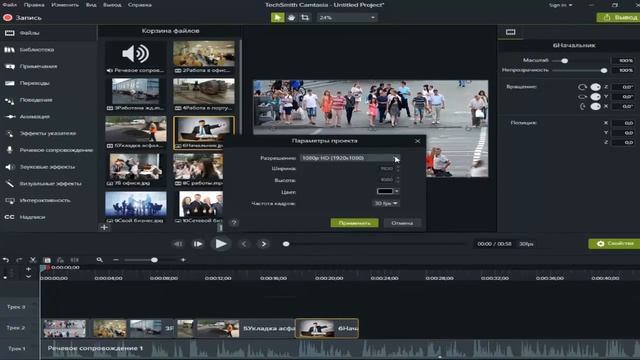
Task: Click the height field stepper arrows
Action: click(398, 180)
